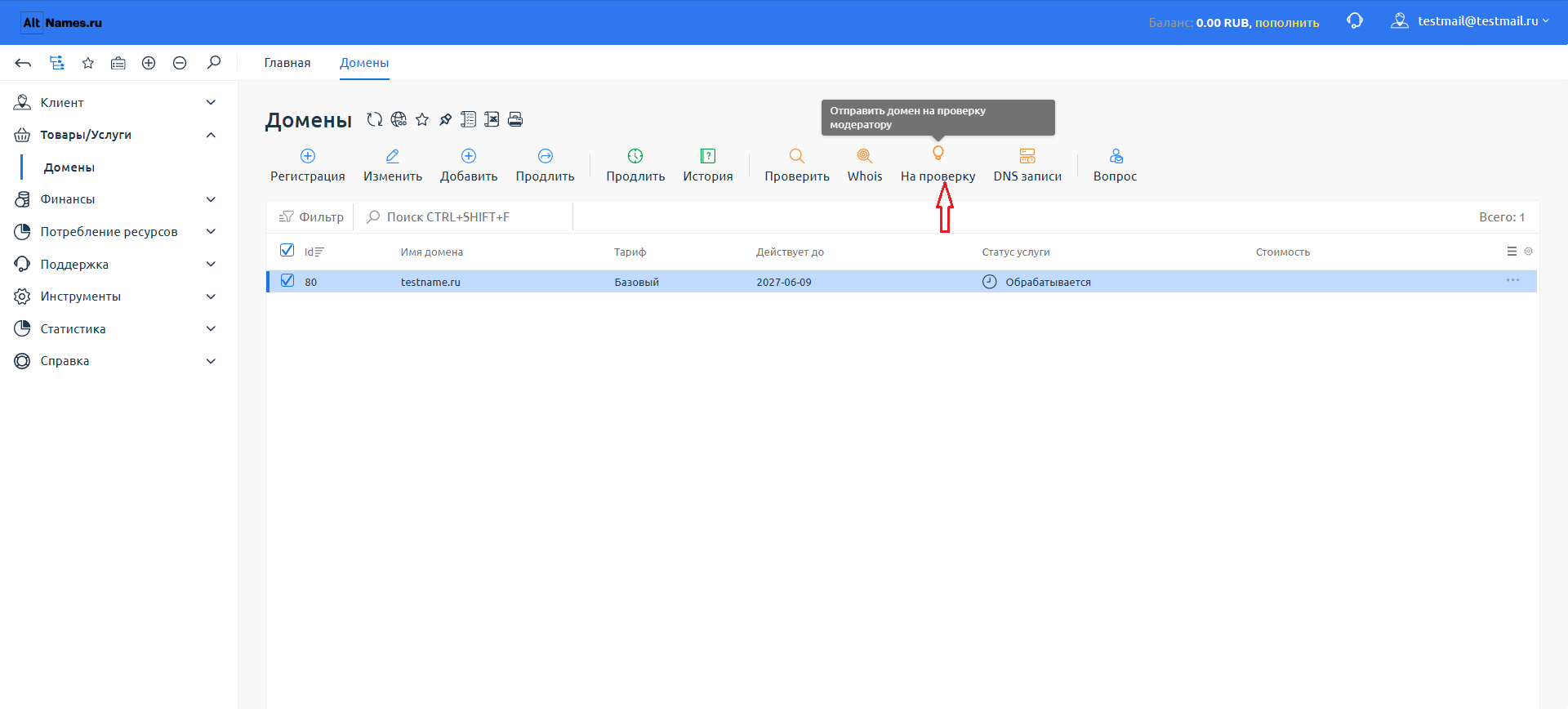
Task: Open Whois lookup from the toolbar
Action: 865,165
